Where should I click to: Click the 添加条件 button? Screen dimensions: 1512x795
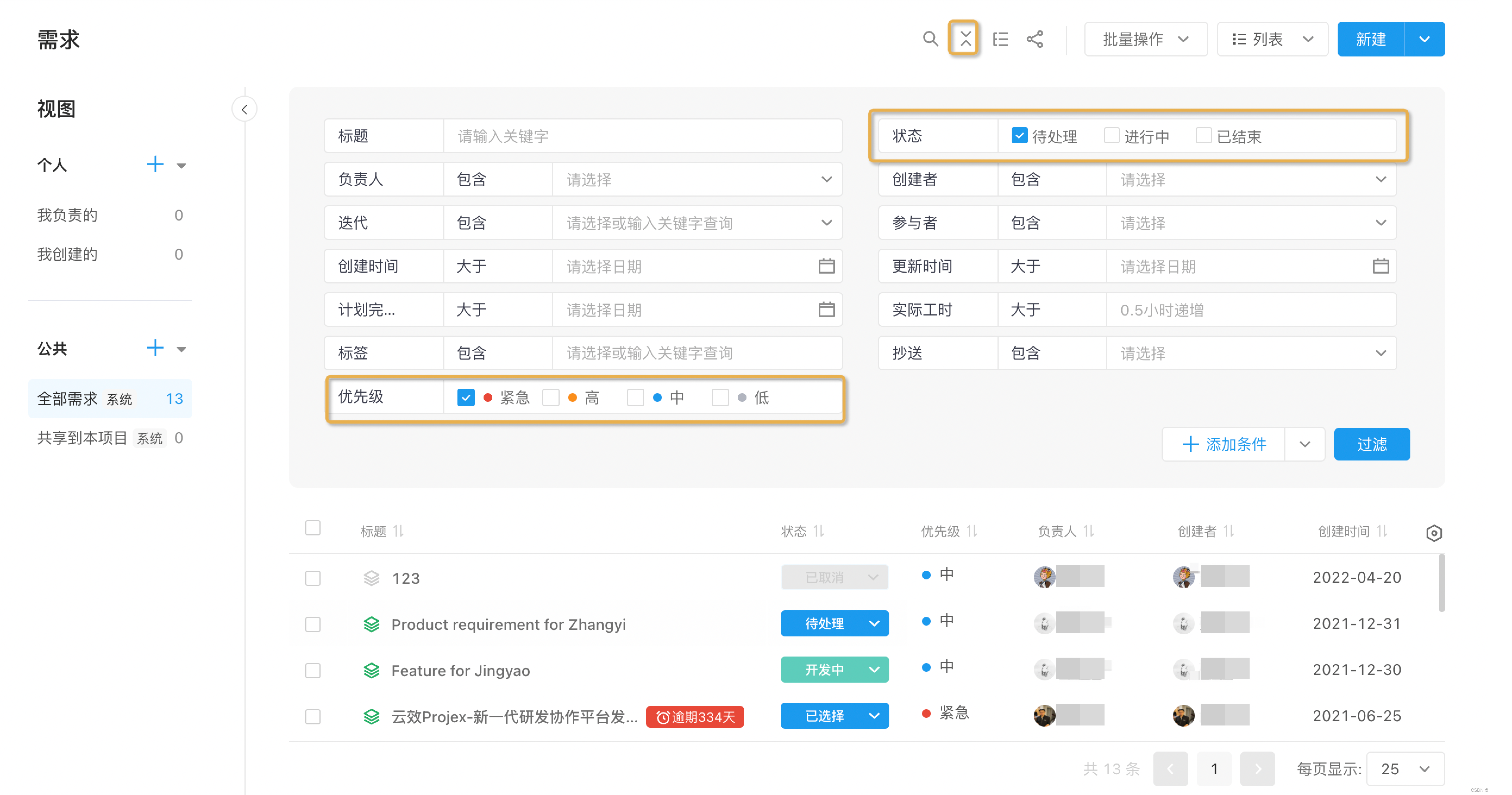pyautogui.click(x=1224, y=444)
